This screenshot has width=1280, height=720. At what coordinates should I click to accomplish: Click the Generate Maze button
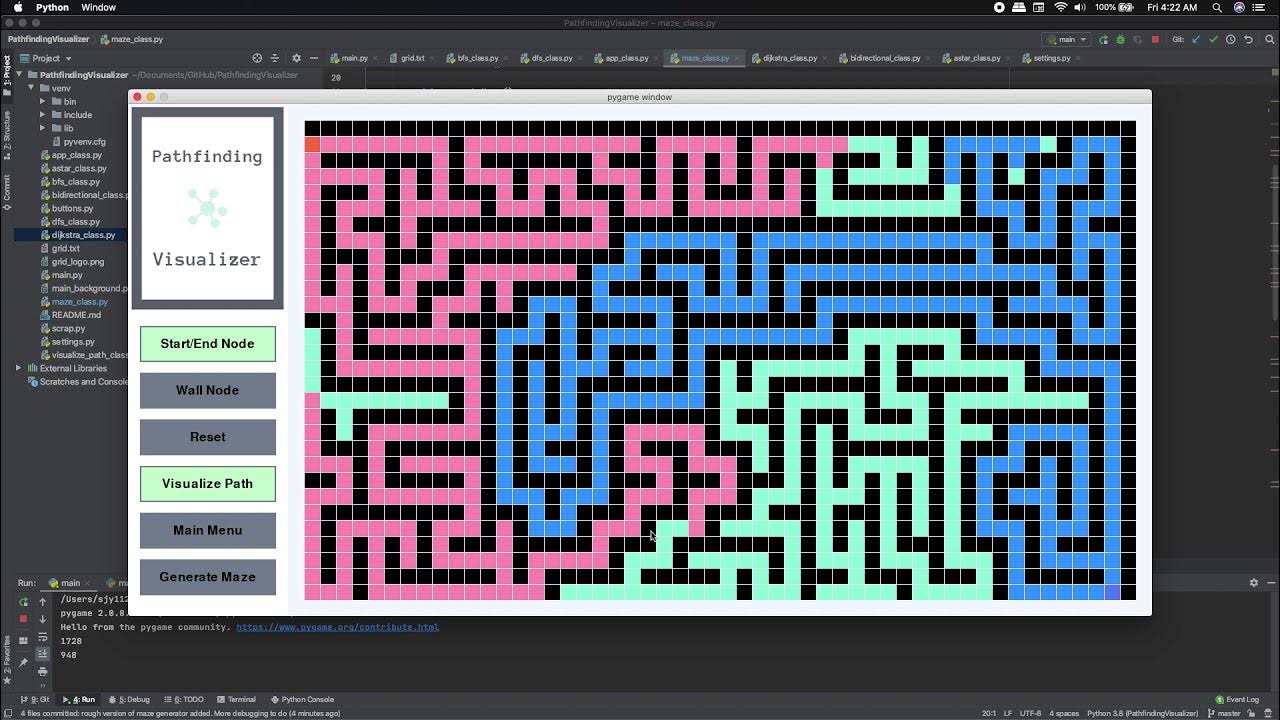(208, 577)
